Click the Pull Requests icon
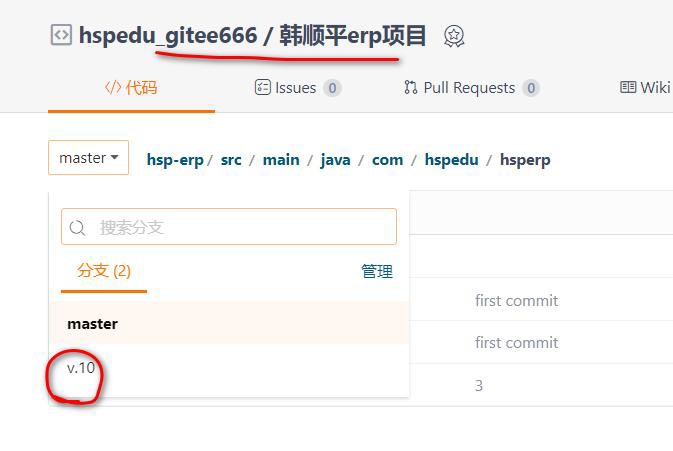This screenshot has width=673, height=451. tap(410, 88)
